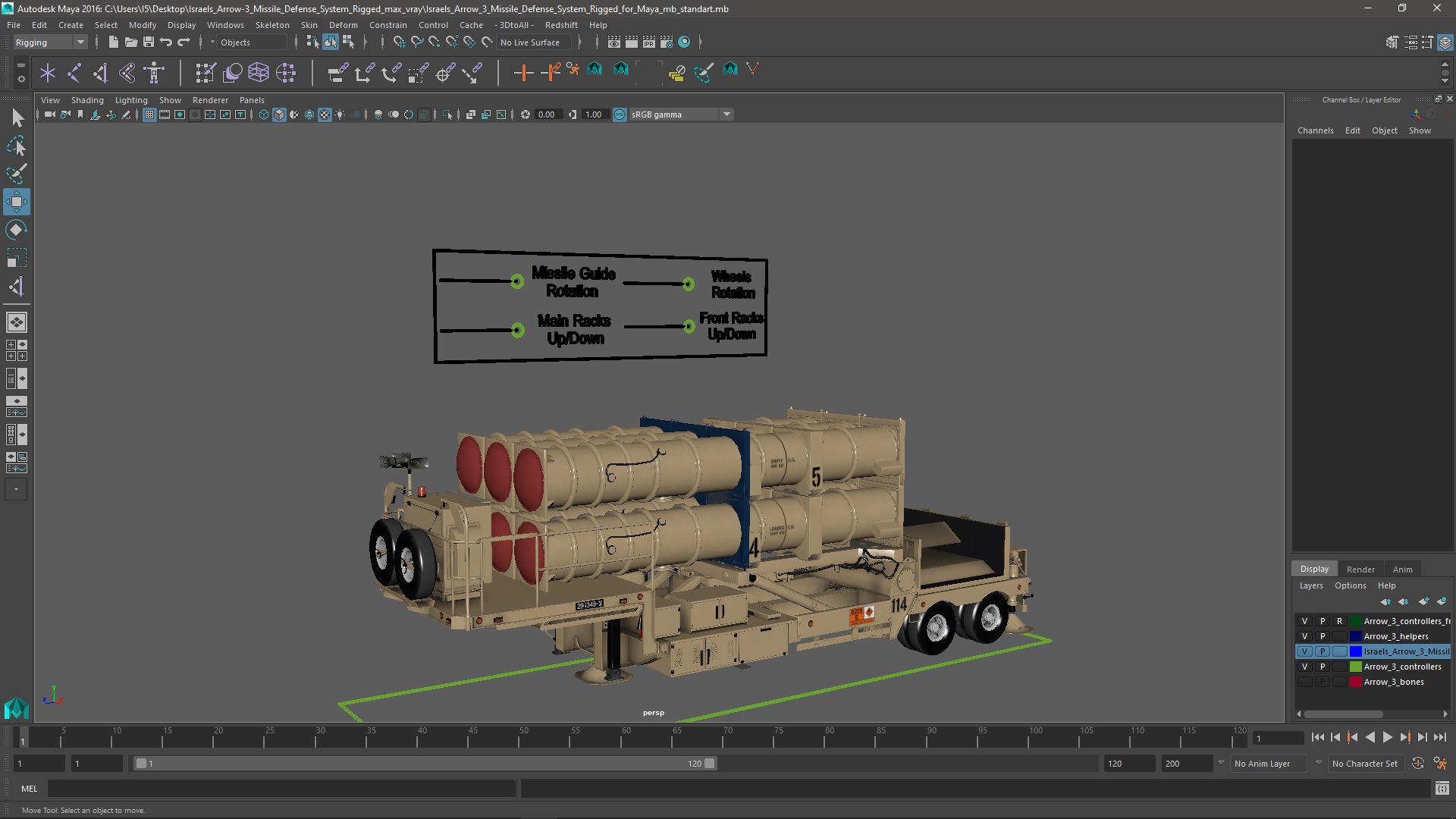Toggle visibility of Arrow_3_helpers layer
The width and height of the screenshot is (1456, 819).
1304,636
